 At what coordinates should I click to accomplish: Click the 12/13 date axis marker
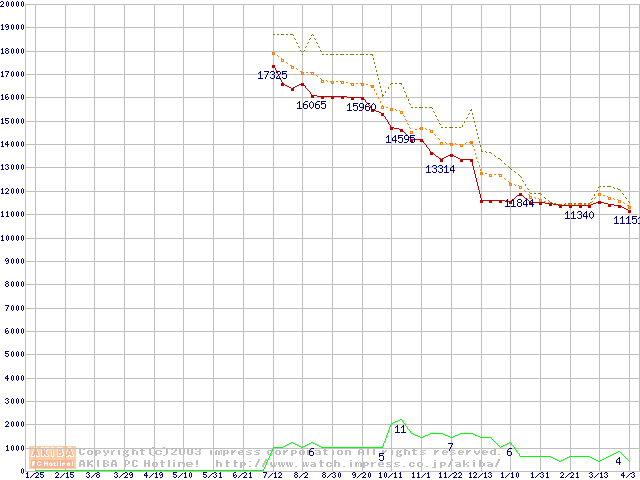coord(480,475)
